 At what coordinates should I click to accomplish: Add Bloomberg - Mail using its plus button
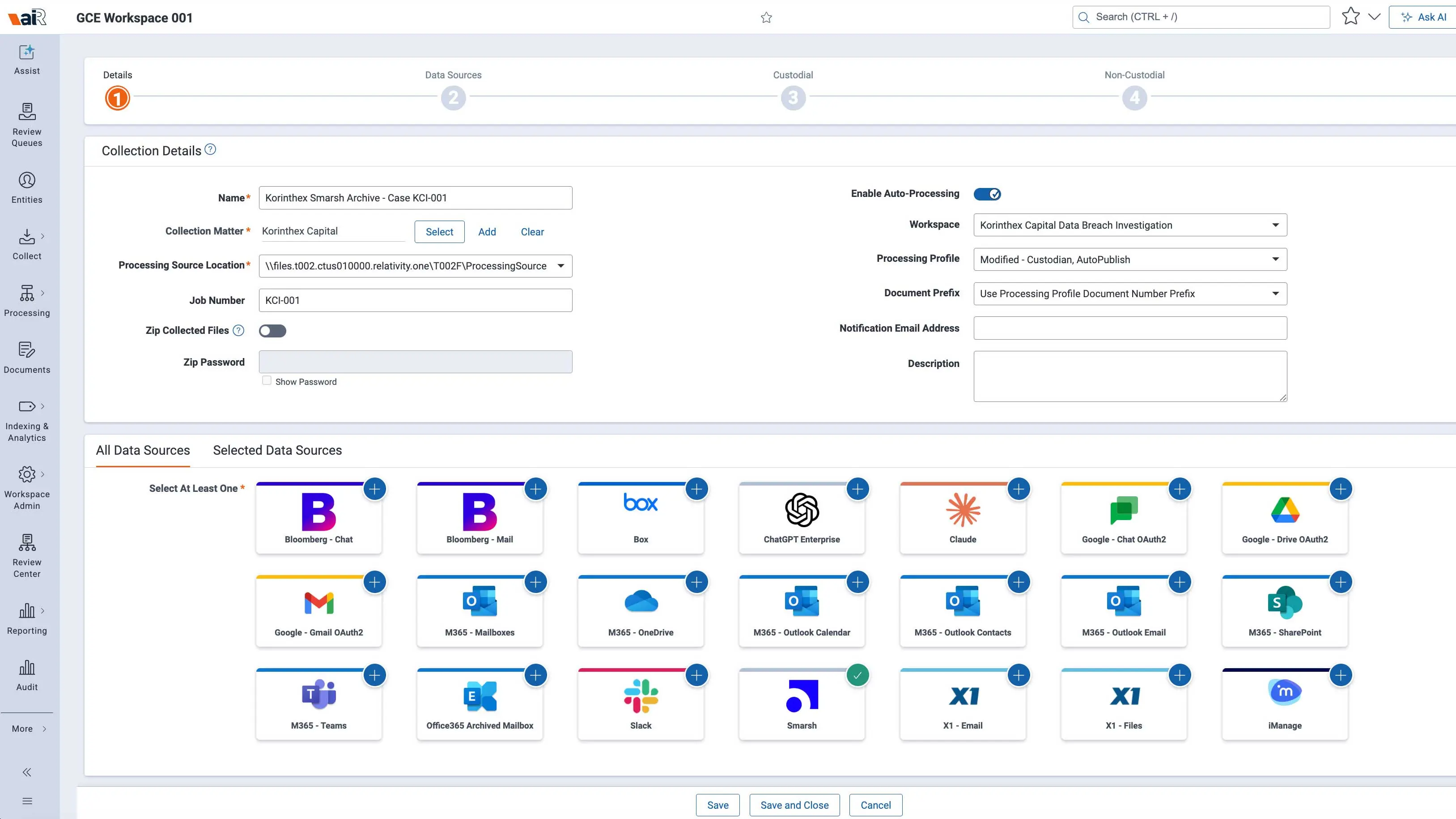point(535,489)
